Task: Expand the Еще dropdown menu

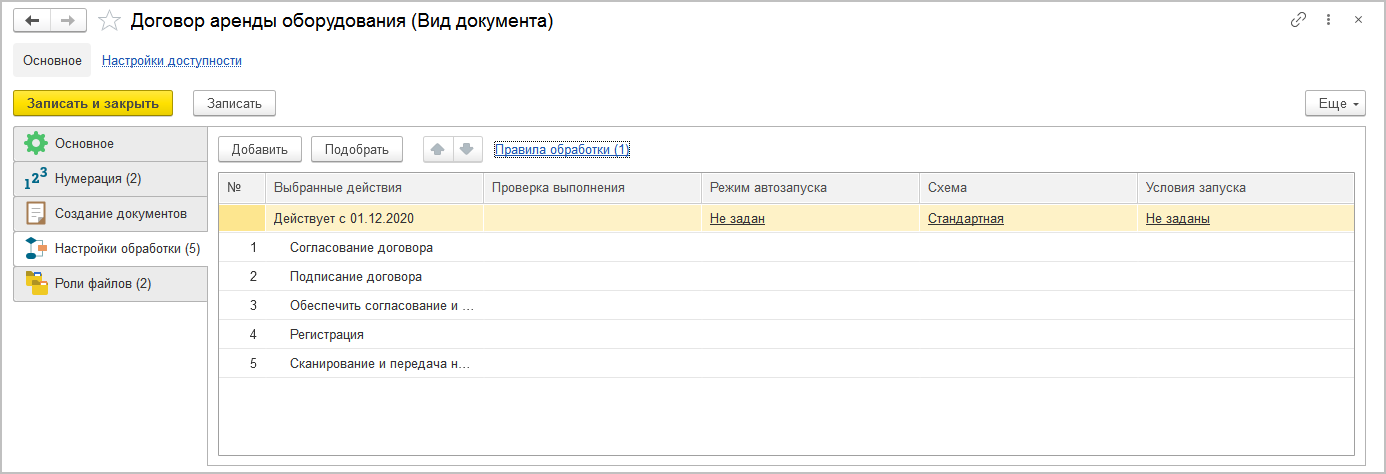Action: point(1334,103)
